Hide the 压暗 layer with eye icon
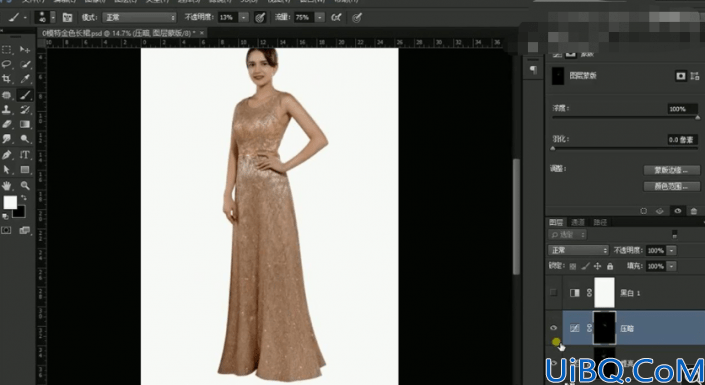The height and width of the screenshot is (385, 705). 553,328
